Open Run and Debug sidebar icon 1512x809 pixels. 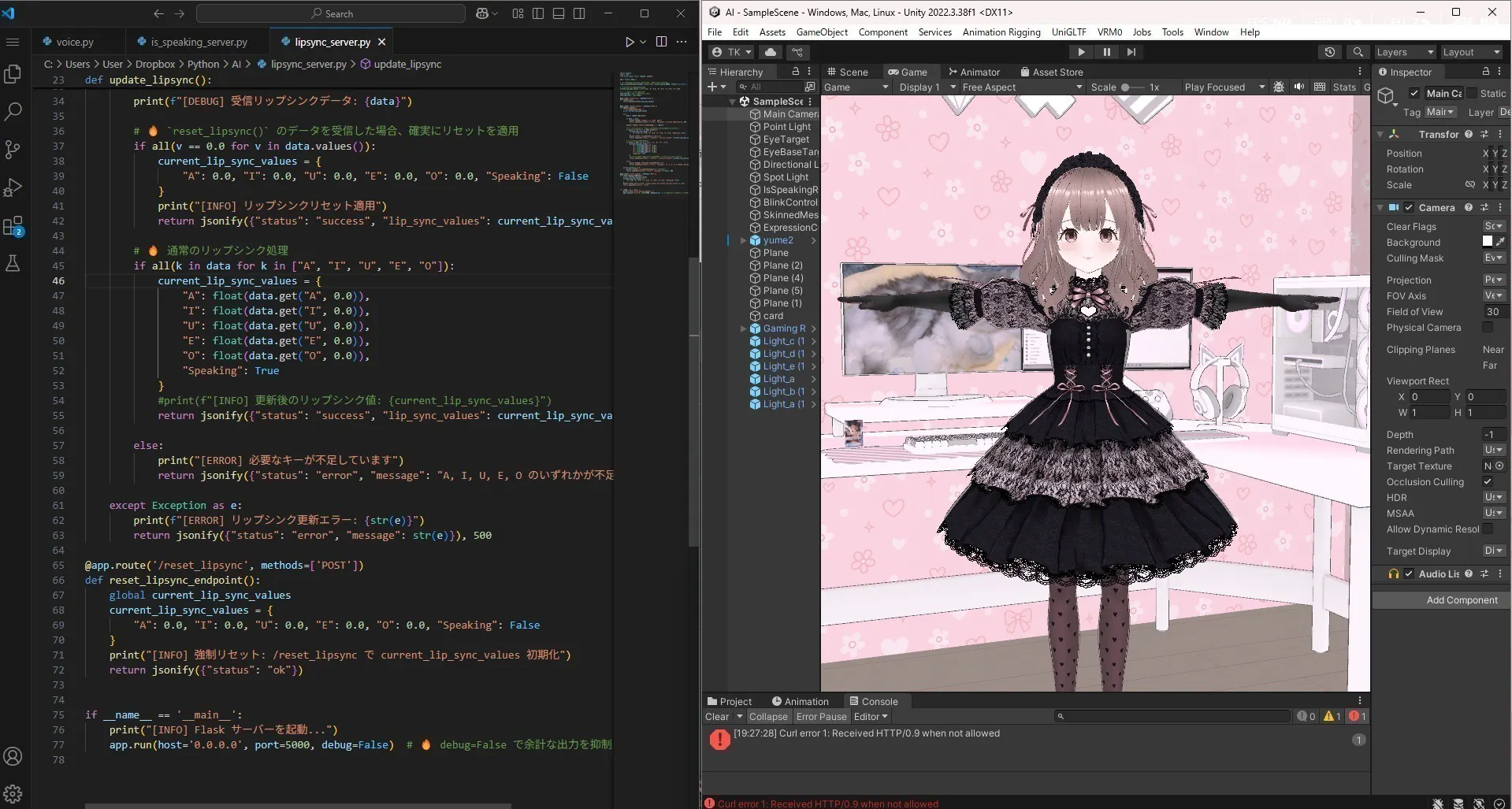point(13,188)
